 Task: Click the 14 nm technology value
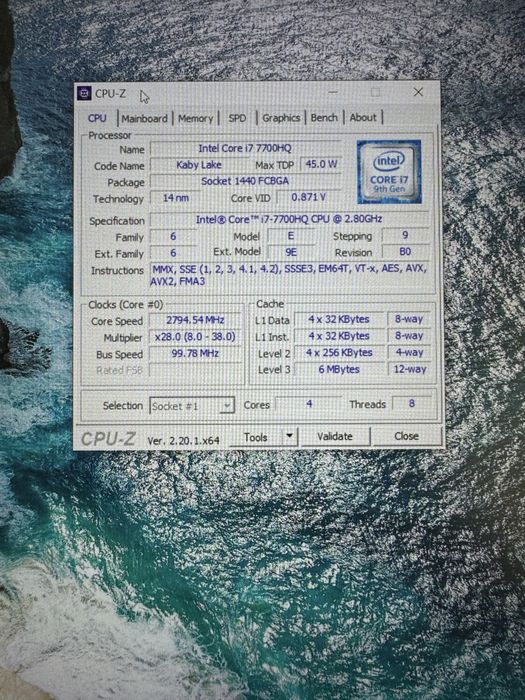tap(175, 198)
